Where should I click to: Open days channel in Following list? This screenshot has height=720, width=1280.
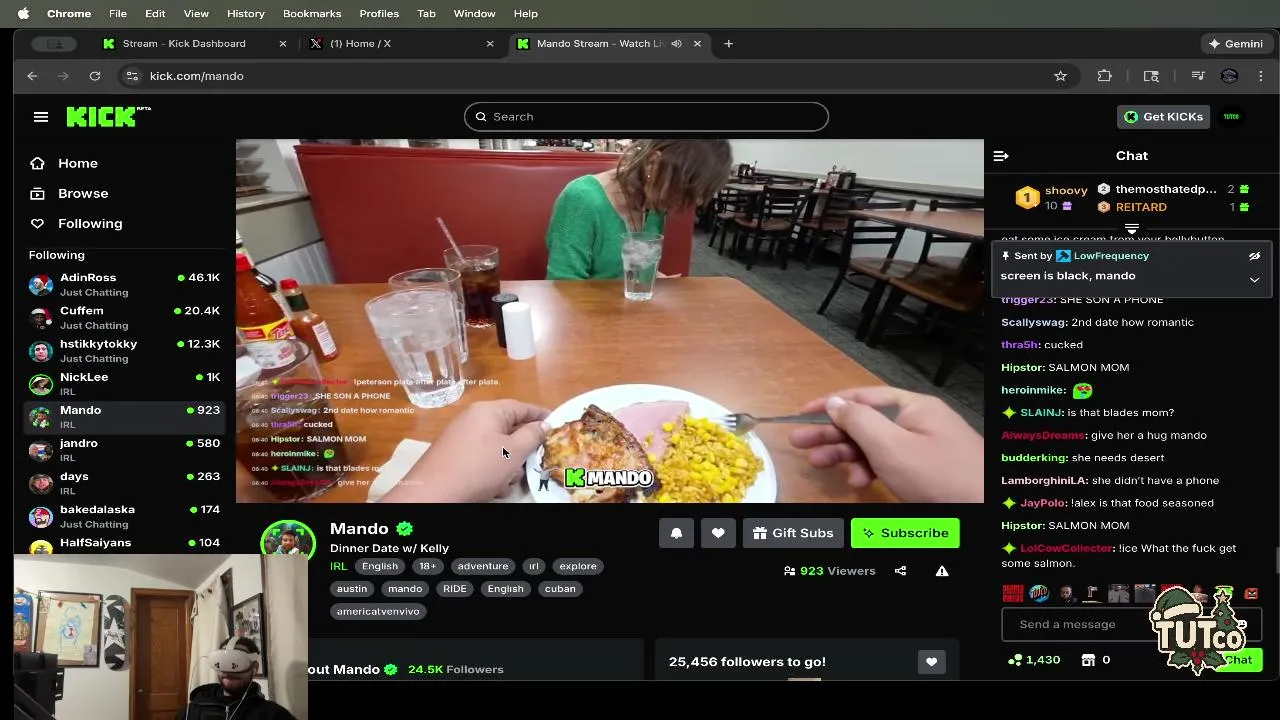tap(125, 483)
